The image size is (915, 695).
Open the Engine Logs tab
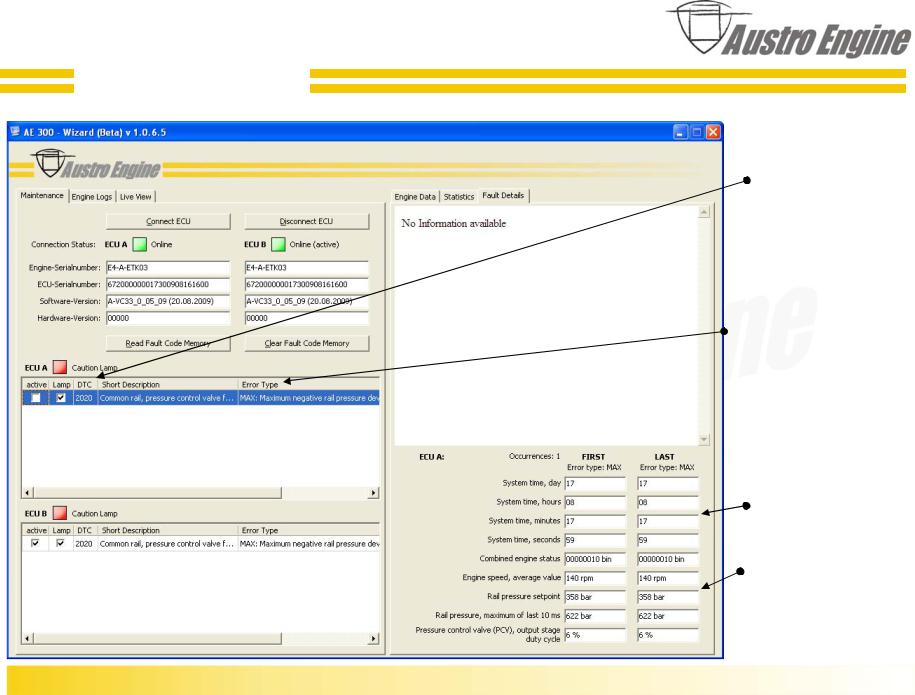(92, 197)
